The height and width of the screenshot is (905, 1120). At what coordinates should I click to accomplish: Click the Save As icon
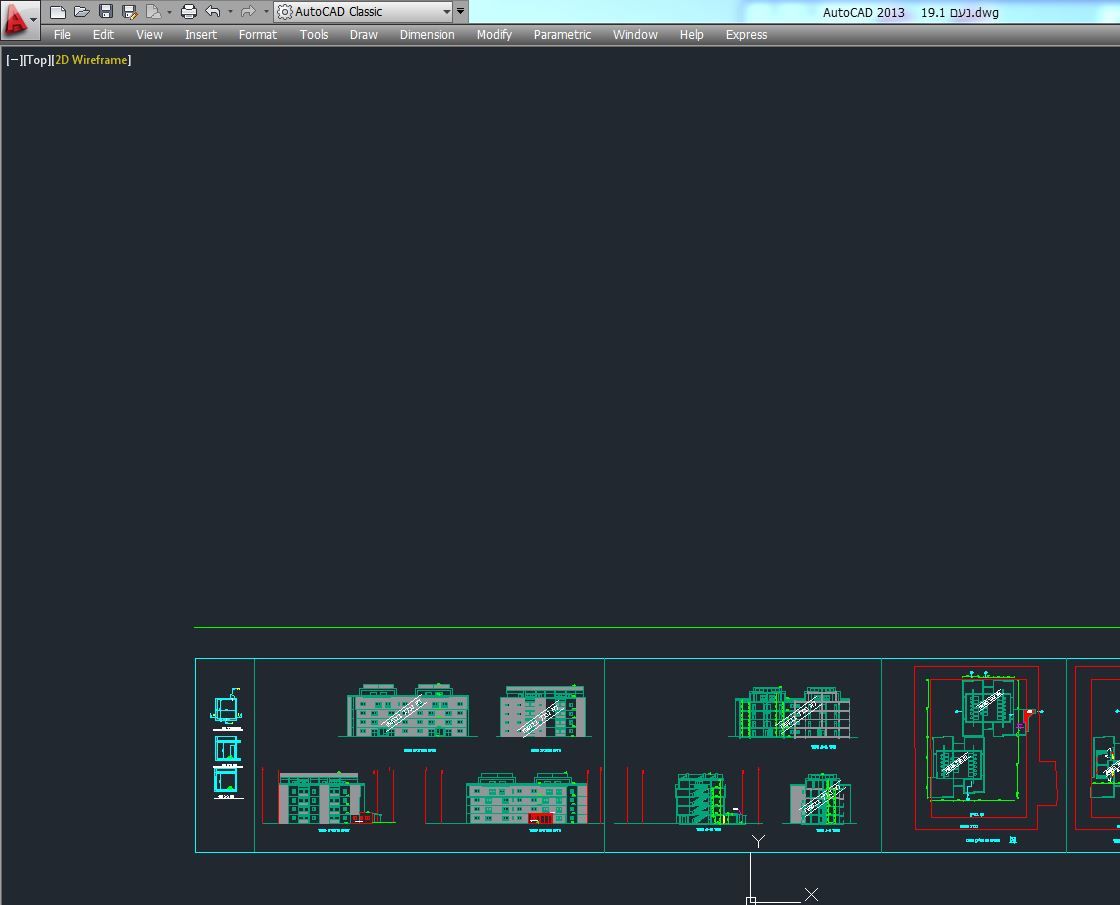(129, 12)
